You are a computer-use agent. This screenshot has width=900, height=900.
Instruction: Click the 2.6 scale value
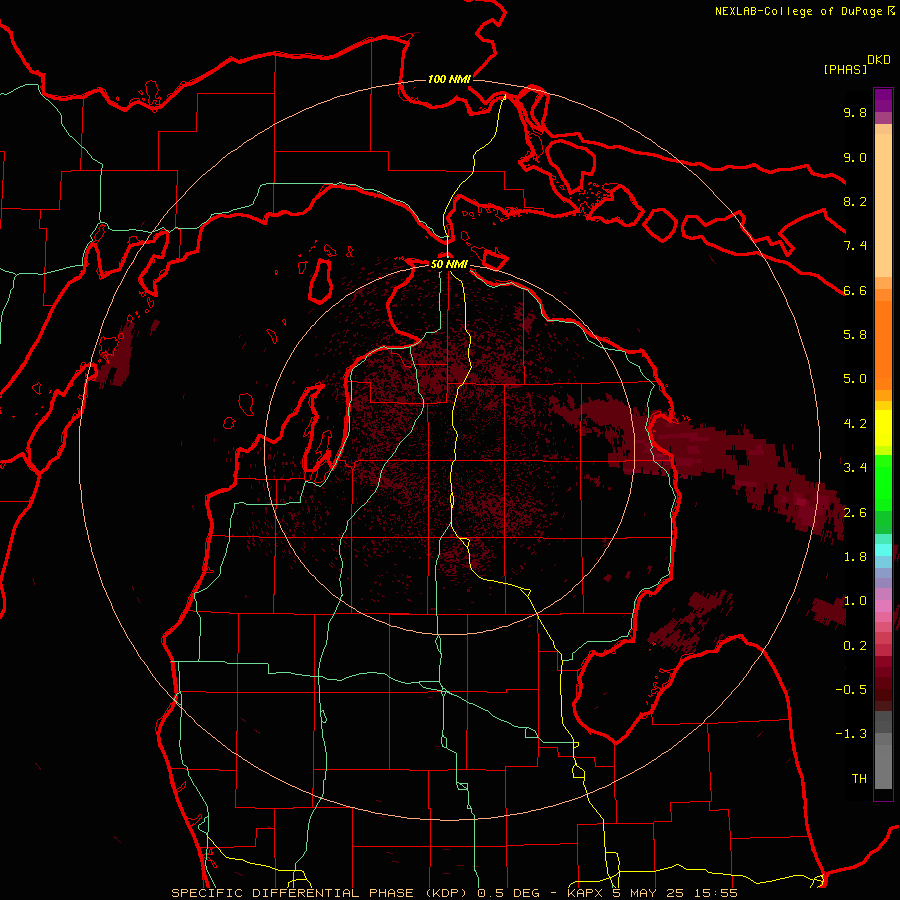(x=855, y=513)
